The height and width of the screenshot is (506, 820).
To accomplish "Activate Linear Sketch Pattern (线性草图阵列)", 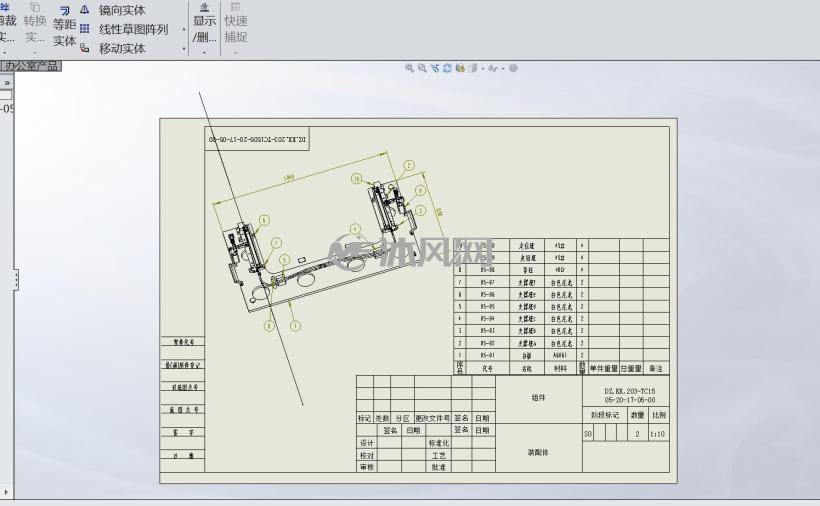I will pos(124,29).
